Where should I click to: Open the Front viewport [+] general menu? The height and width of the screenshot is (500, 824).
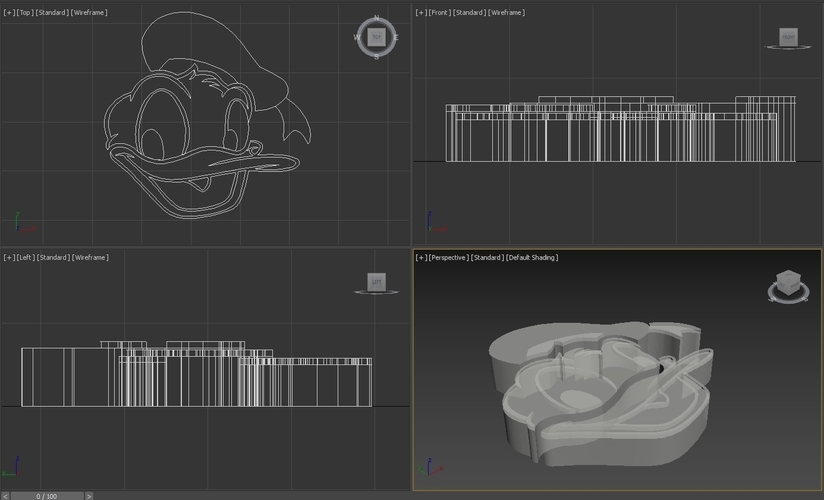coord(421,13)
